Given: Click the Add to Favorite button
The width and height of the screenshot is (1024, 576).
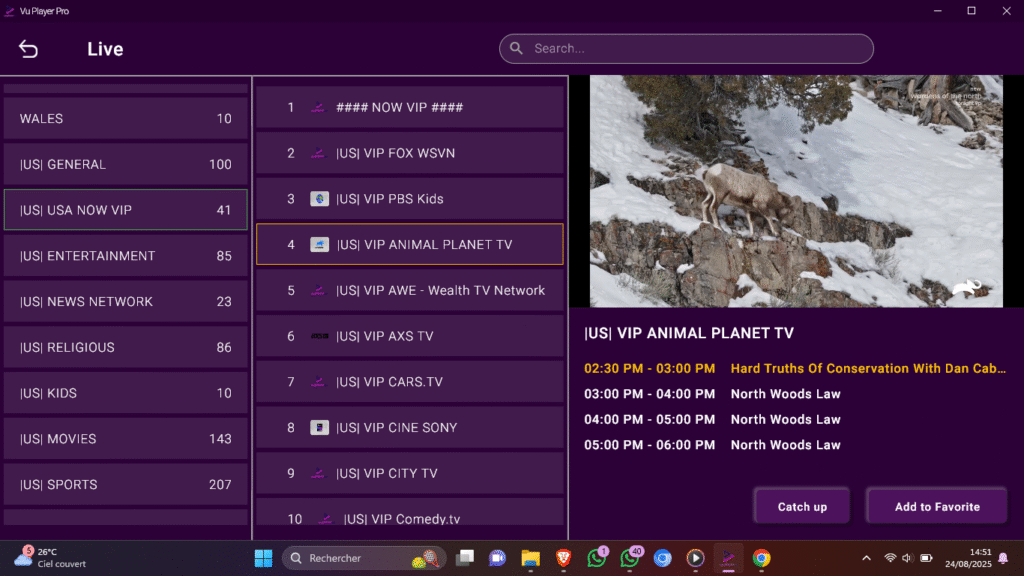Looking at the screenshot, I should point(936,506).
